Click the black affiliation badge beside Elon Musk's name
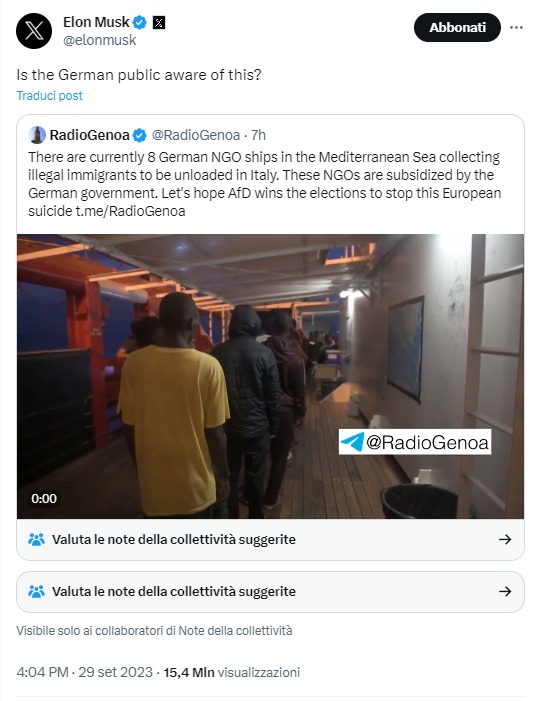This screenshot has height=701, width=540. tap(159, 22)
